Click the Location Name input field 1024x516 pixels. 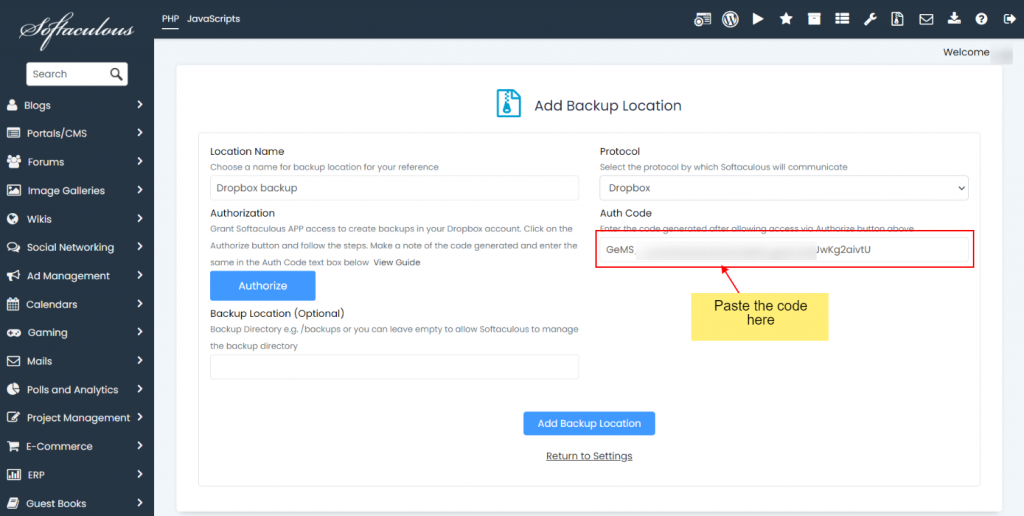[x=394, y=187]
